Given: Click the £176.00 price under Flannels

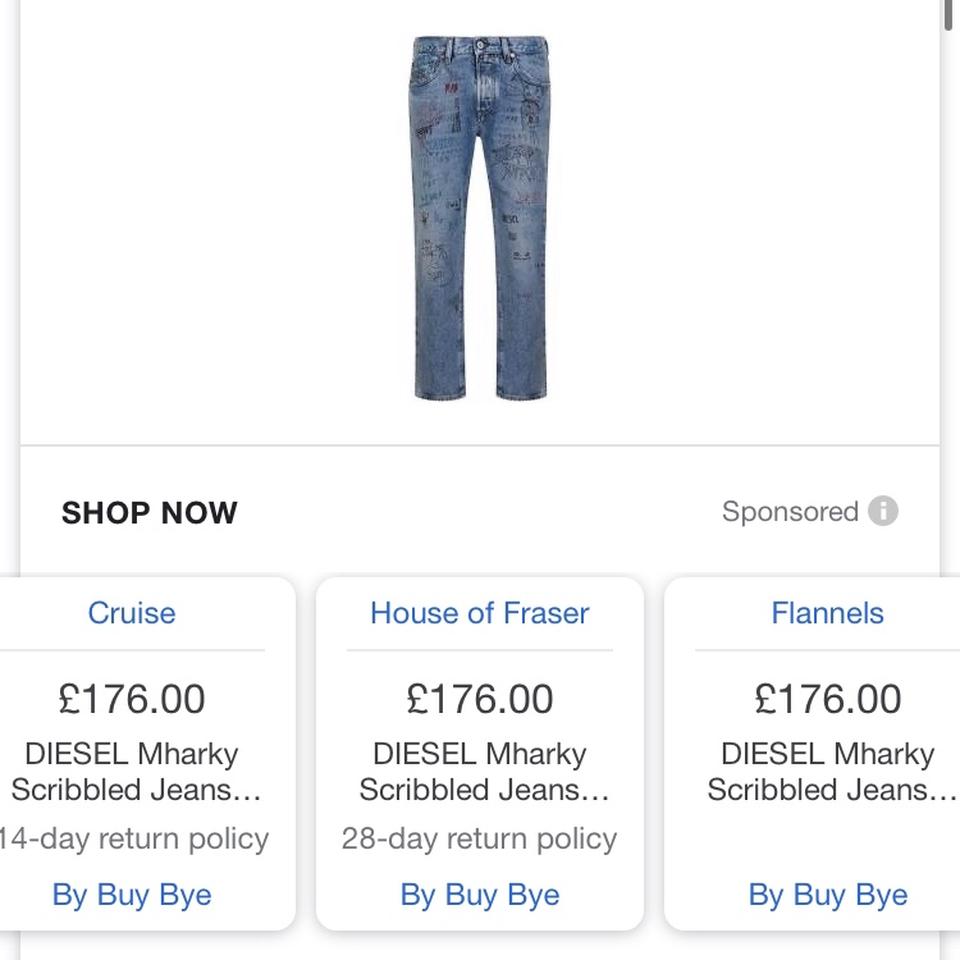Looking at the screenshot, I should click(827, 699).
